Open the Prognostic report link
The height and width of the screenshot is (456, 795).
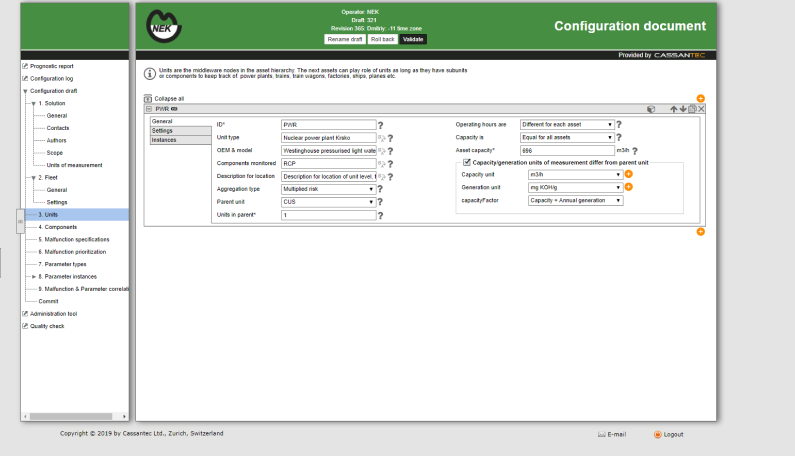coord(52,66)
